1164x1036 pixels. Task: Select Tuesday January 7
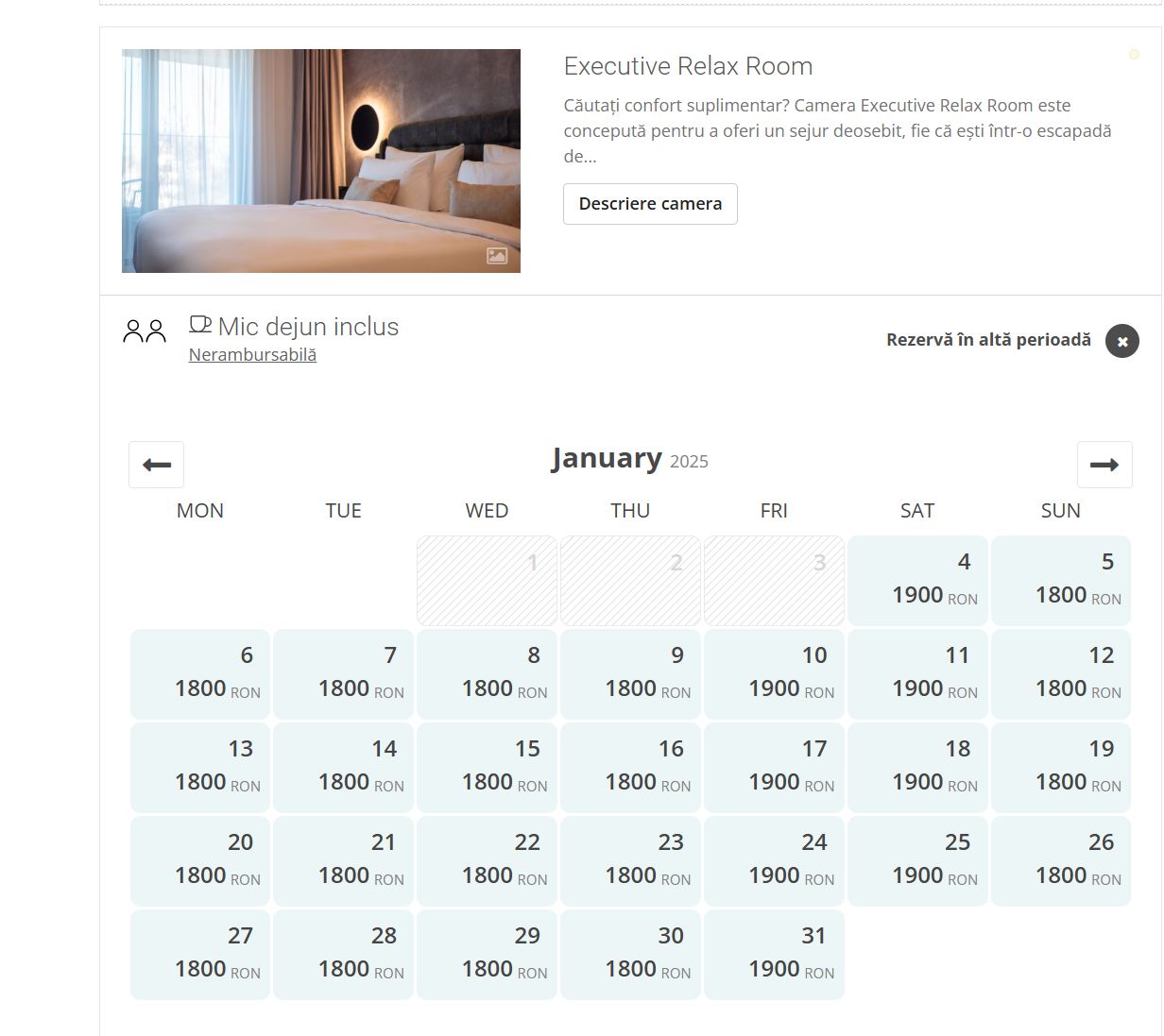(x=344, y=673)
